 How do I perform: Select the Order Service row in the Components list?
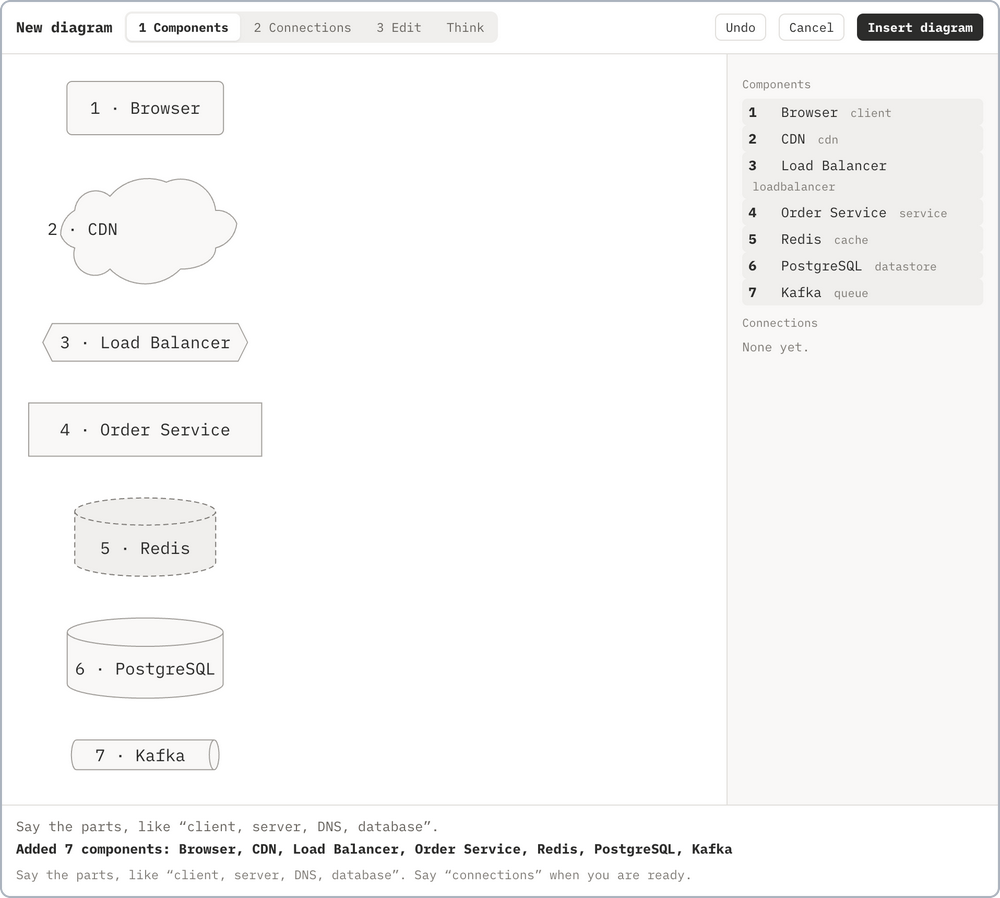[x=862, y=212]
